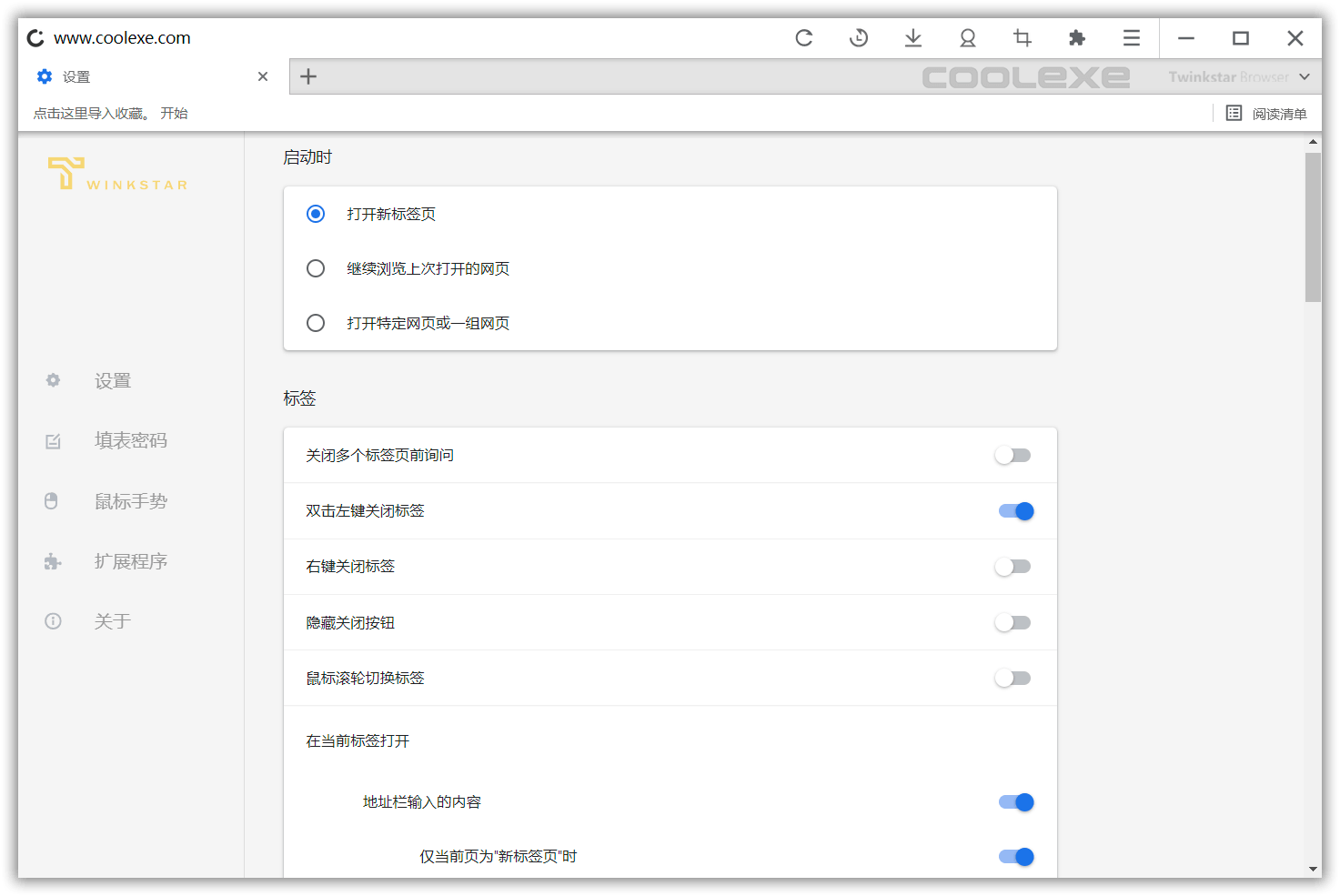The height and width of the screenshot is (896, 1340).
Task: Open the browsing history icon
Action: point(859,38)
